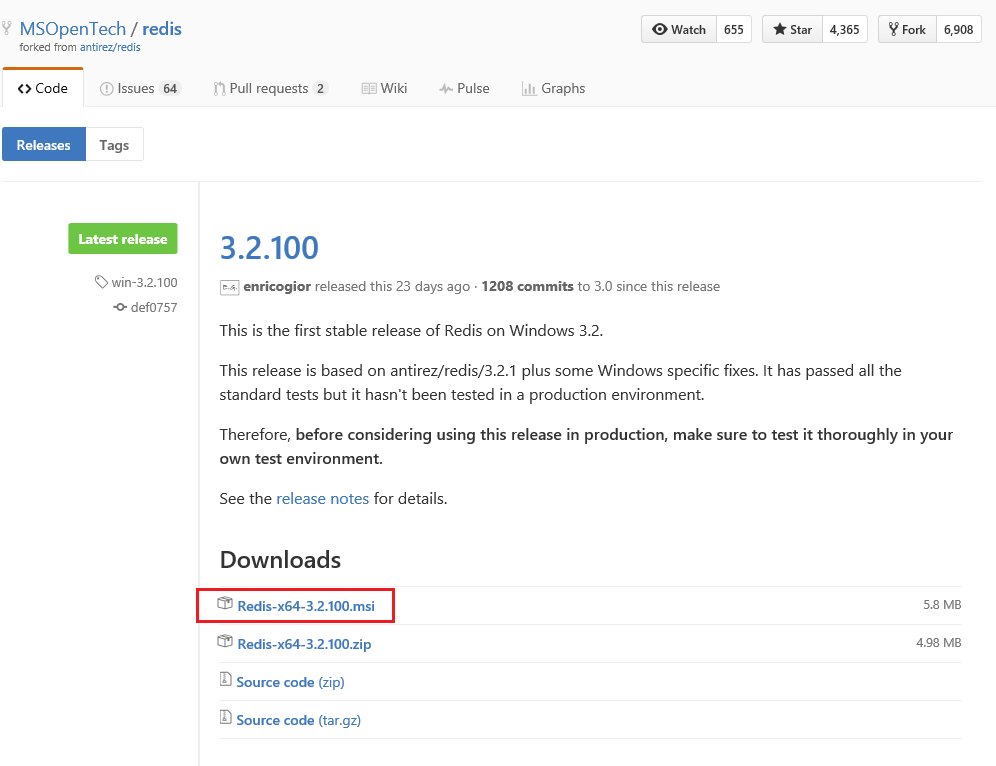Viewport: 996px width, 766px height.
Task: Open the release notes link
Action: 323,499
